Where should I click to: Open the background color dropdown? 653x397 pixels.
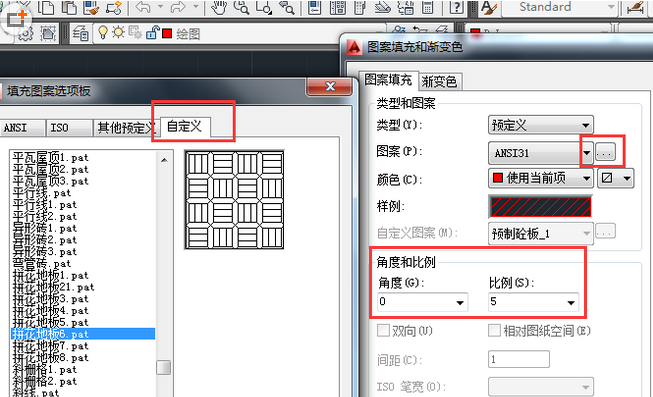click(x=616, y=179)
